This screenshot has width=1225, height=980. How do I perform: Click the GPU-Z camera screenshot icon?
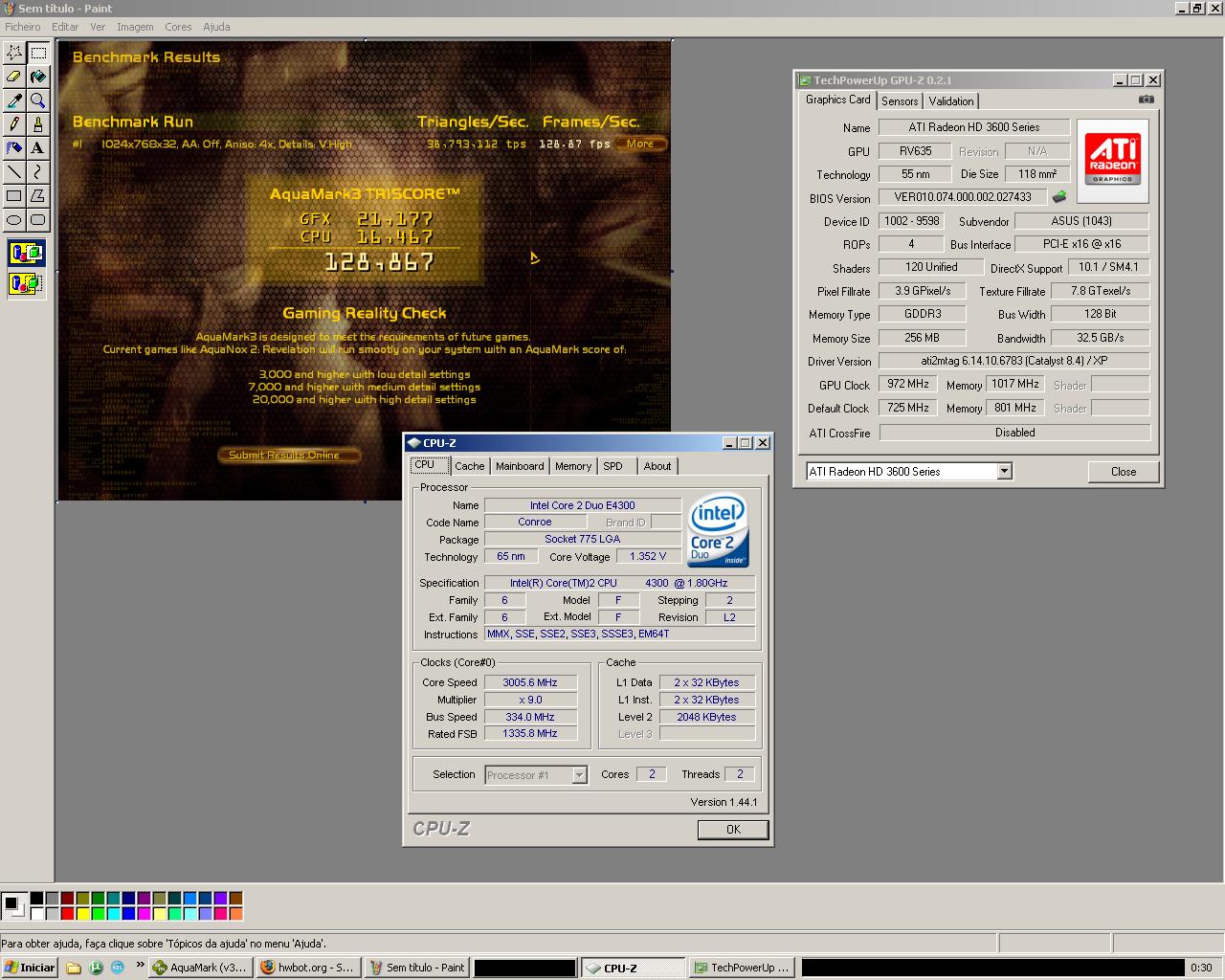pos(1147,100)
